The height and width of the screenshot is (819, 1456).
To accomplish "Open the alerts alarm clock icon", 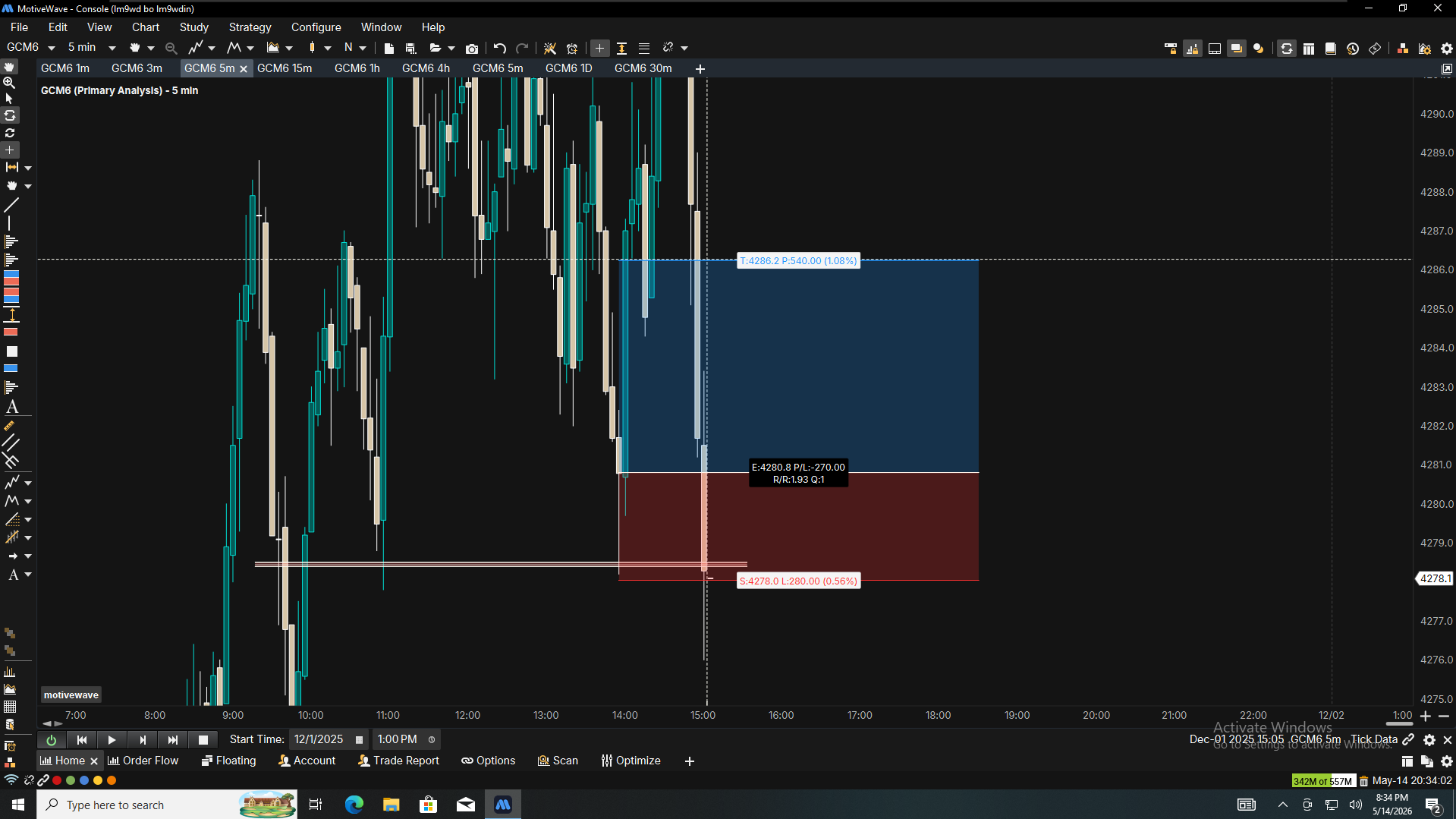I will pos(572,49).
